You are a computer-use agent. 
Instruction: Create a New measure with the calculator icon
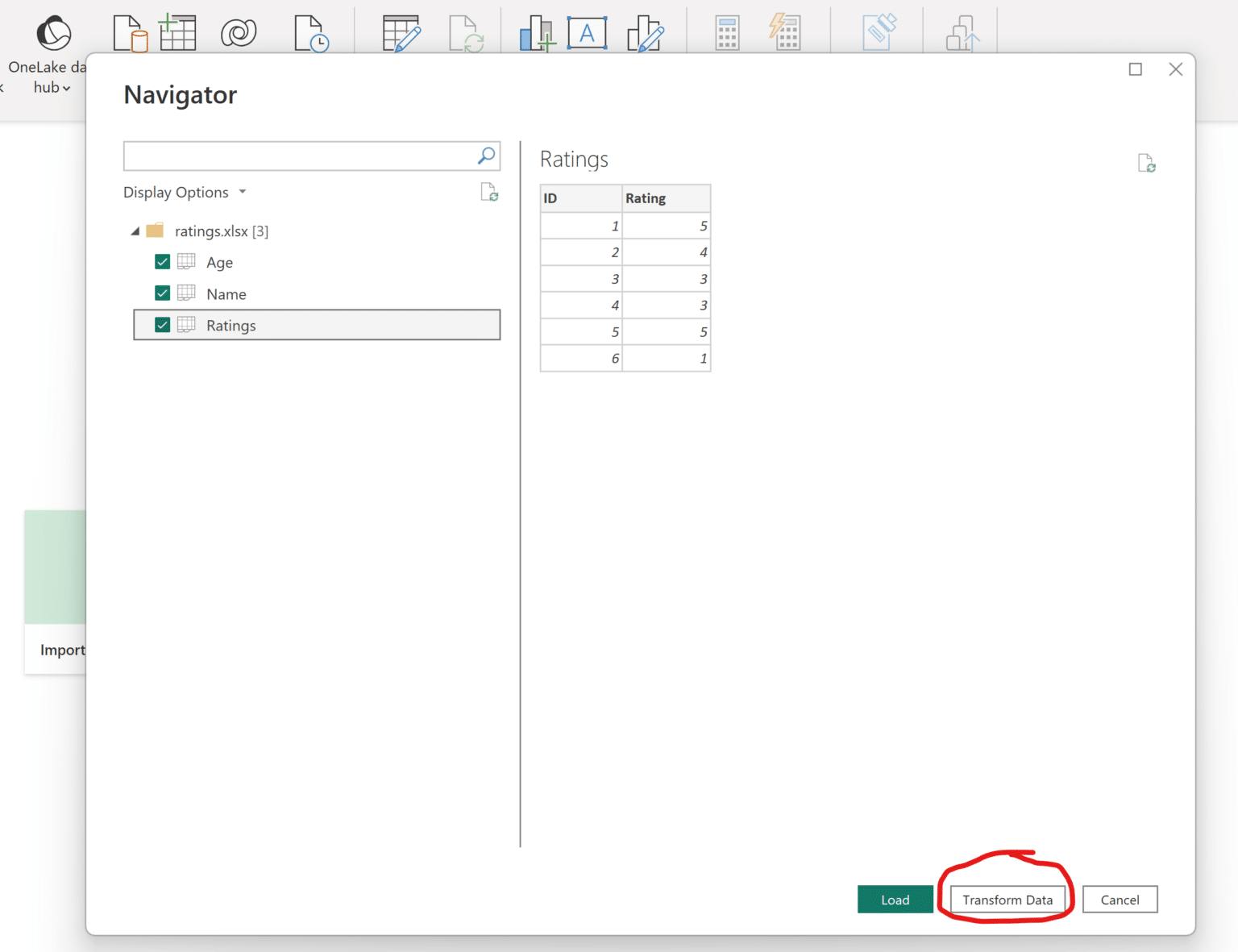click(x=725, y=32)
